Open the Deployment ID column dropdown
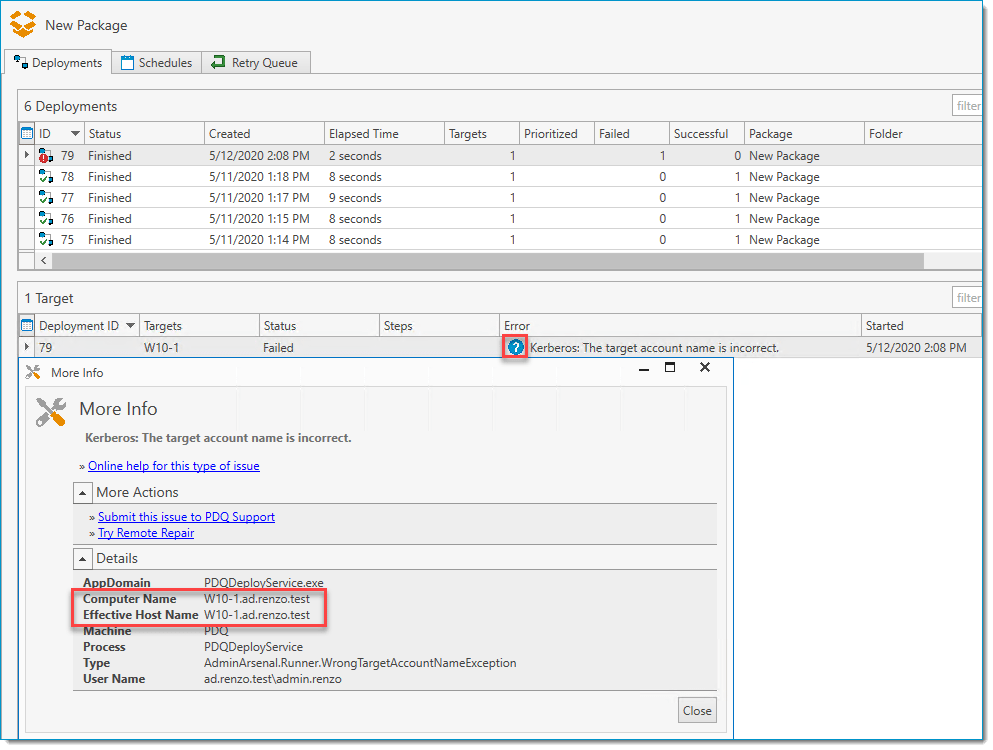 click(x=130, y=325)
